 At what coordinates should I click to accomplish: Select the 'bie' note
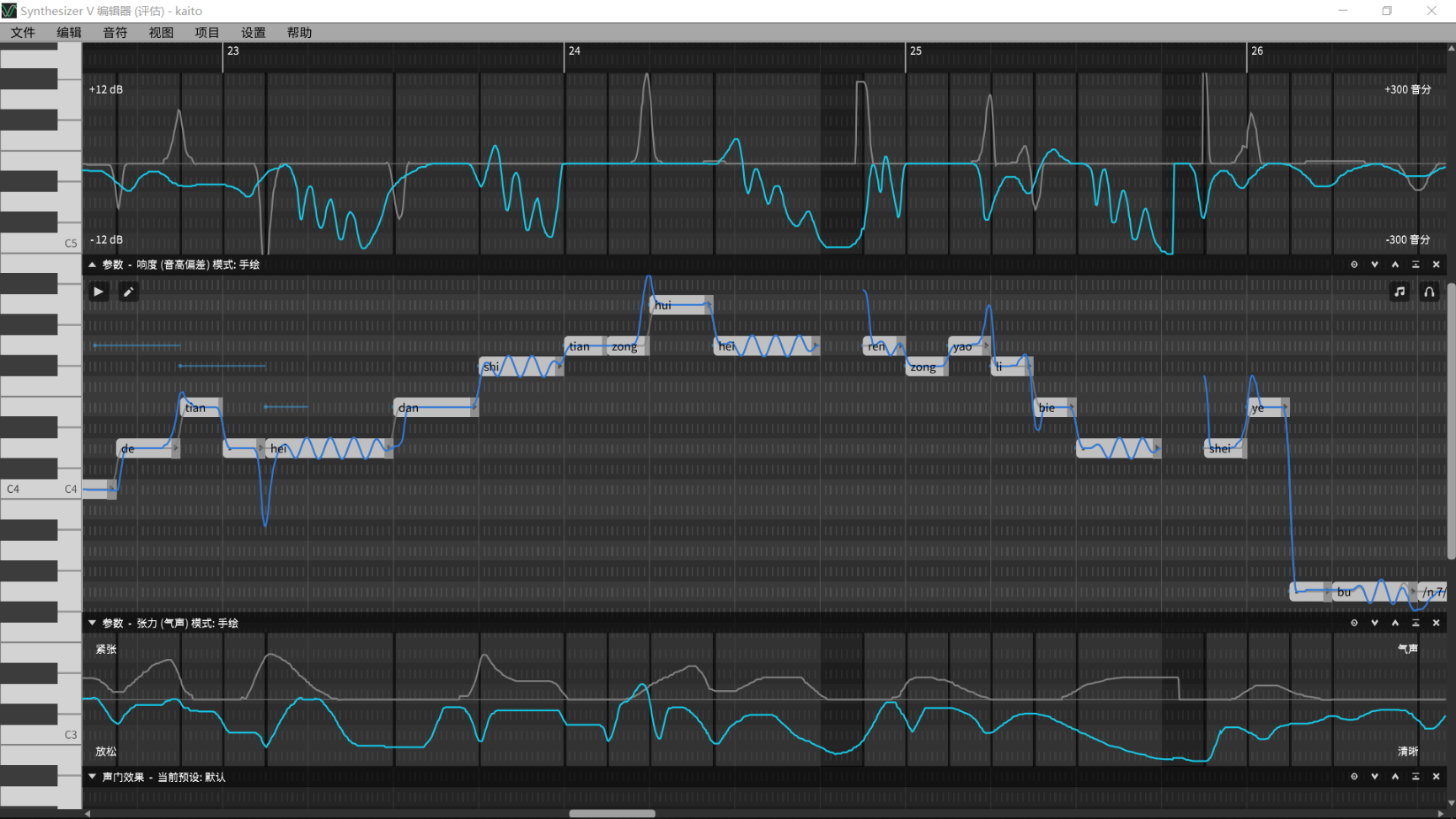1055,407
